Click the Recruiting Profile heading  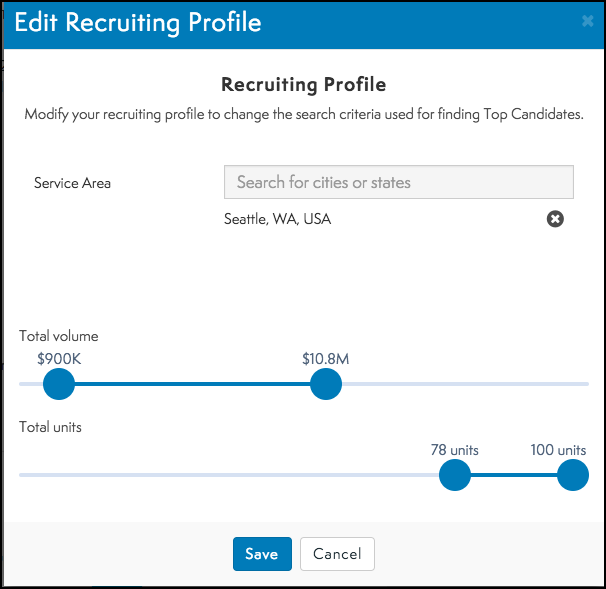pyautogui.click(x=303, y=84)
